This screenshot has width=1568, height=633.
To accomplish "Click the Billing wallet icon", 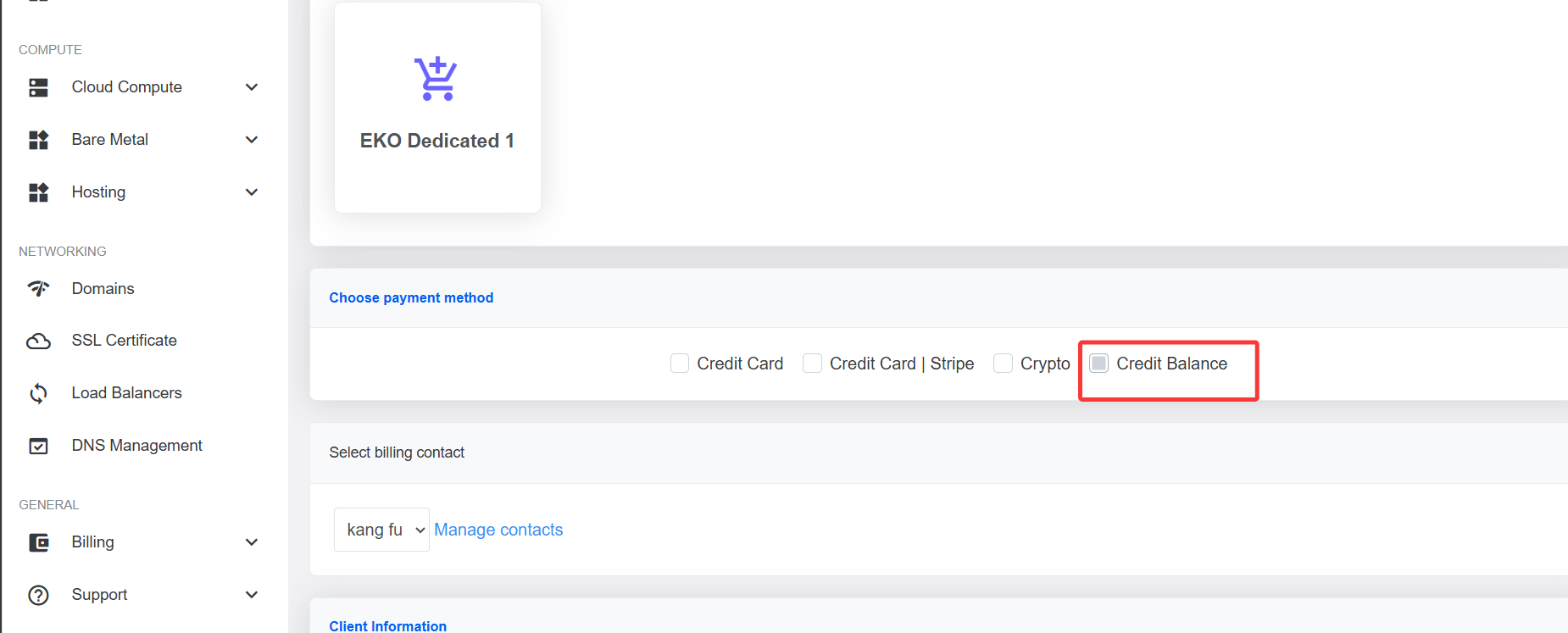I will click(x=38, y=542).
